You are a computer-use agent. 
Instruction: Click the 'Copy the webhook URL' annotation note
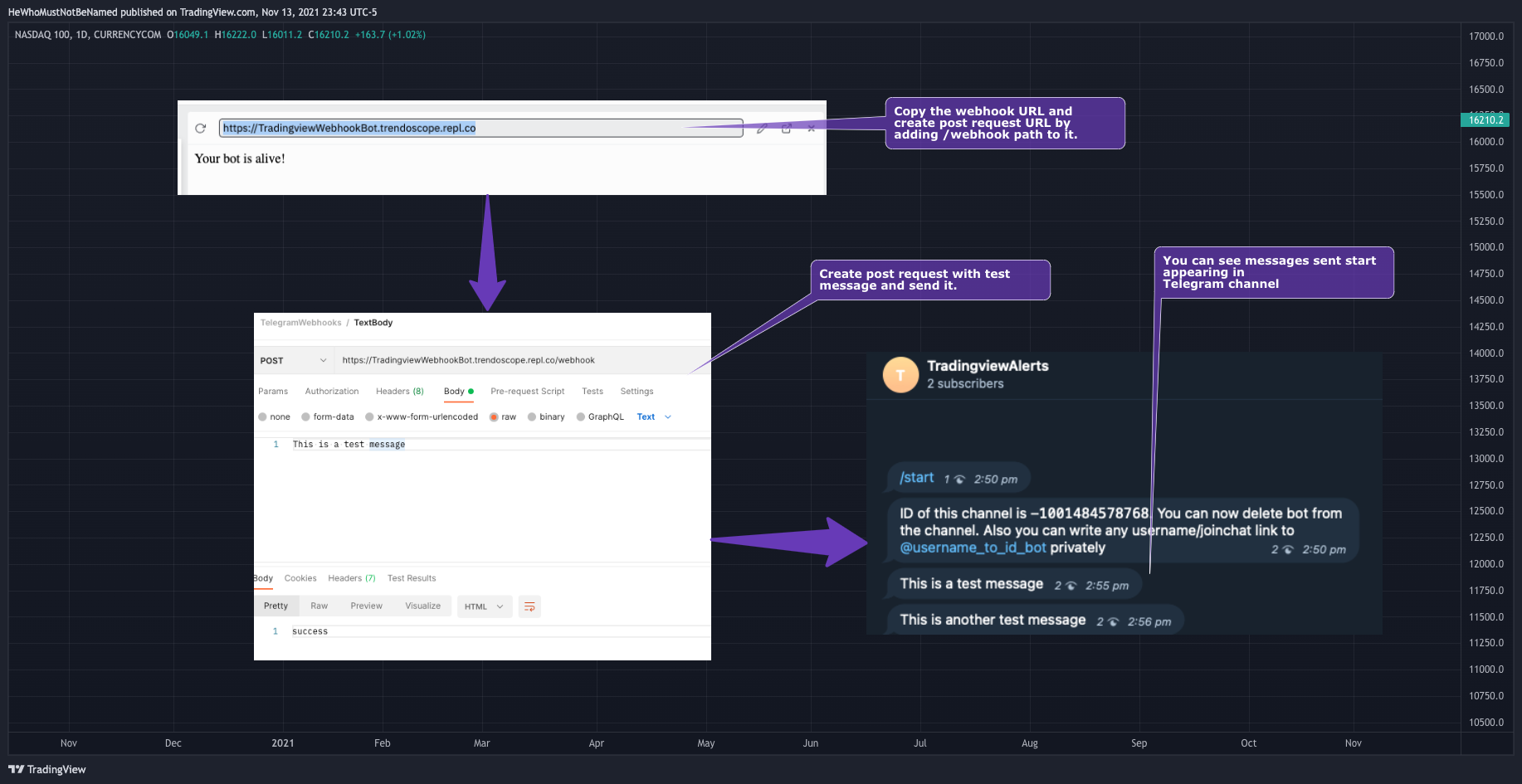[x=1005, y=123]
